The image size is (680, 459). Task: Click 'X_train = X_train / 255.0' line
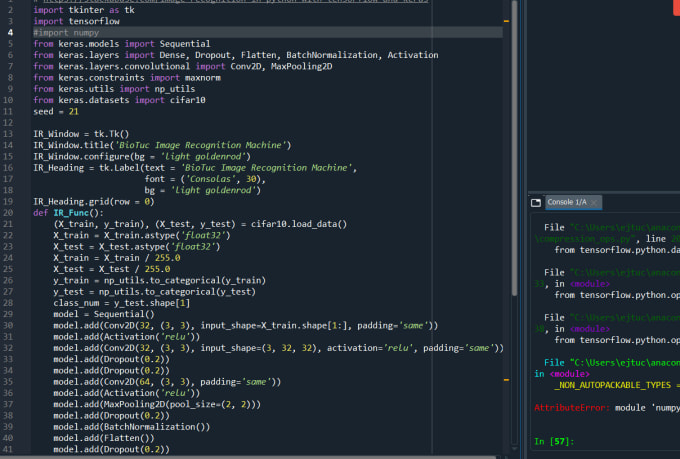point(117,258)
